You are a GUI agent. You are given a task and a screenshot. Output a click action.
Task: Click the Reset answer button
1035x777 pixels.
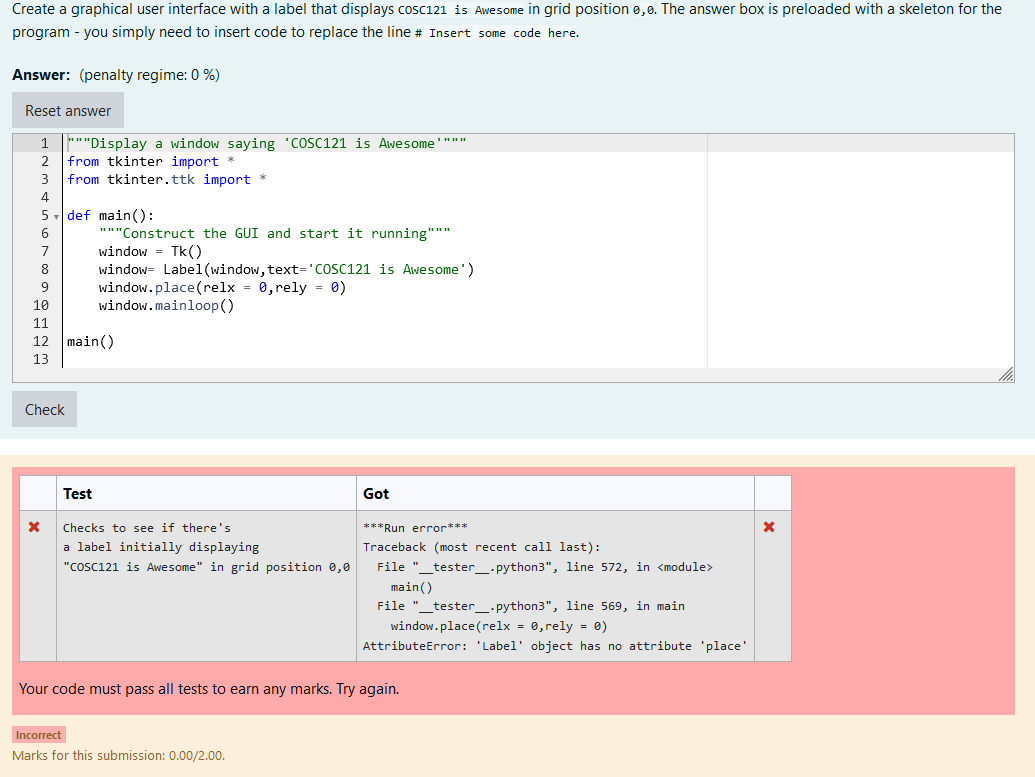(x=68, y=110)
